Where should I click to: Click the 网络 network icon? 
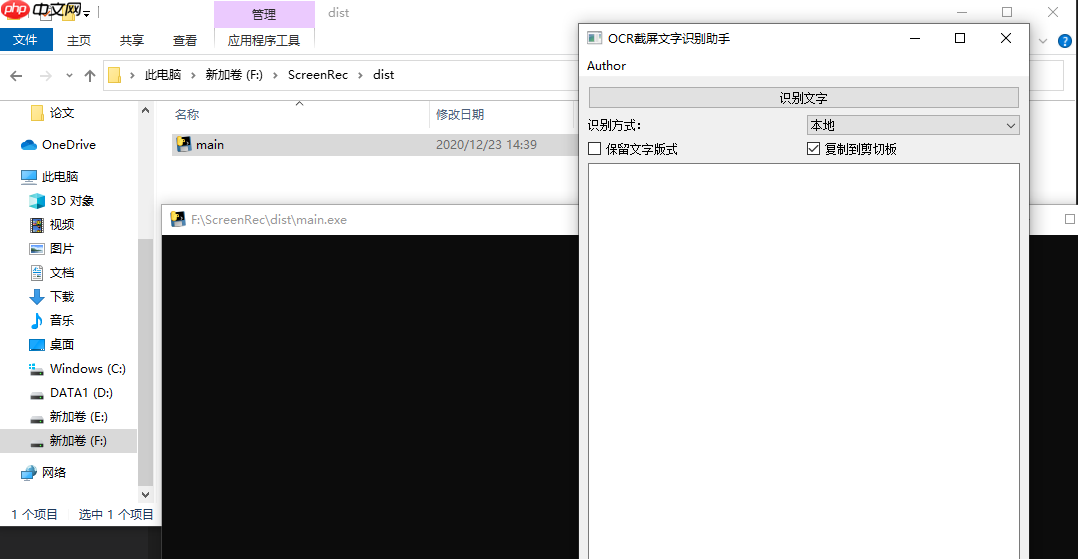point(28,473)
